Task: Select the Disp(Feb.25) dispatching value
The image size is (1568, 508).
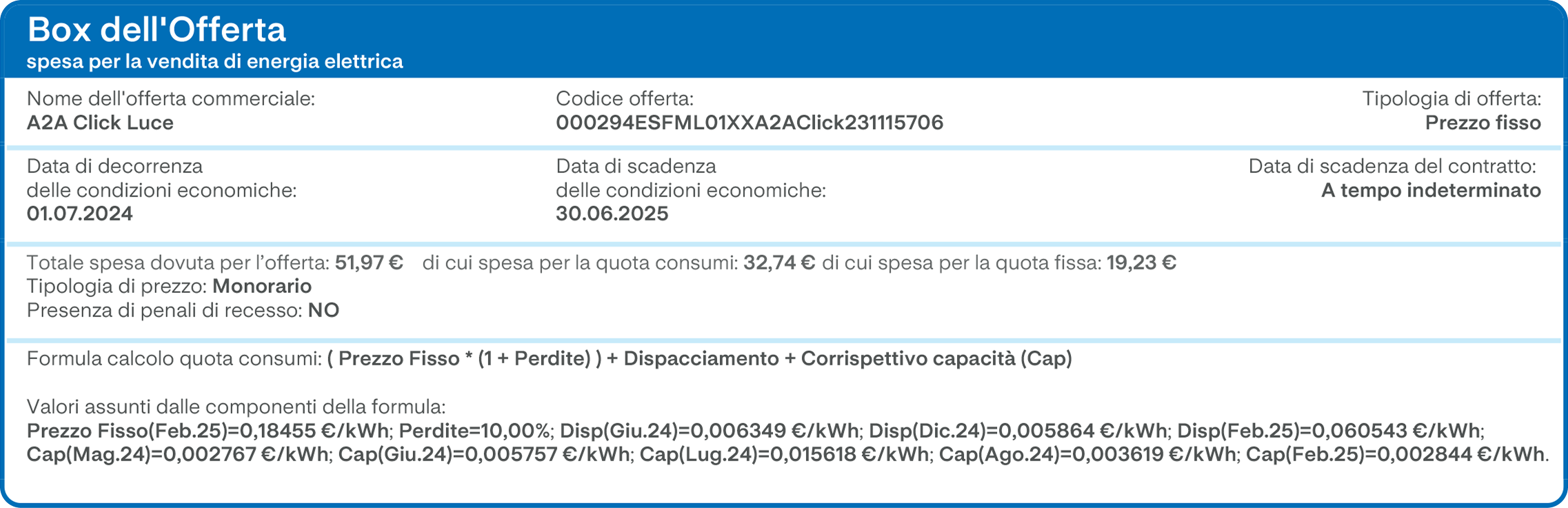Action: coord(1329,431)
